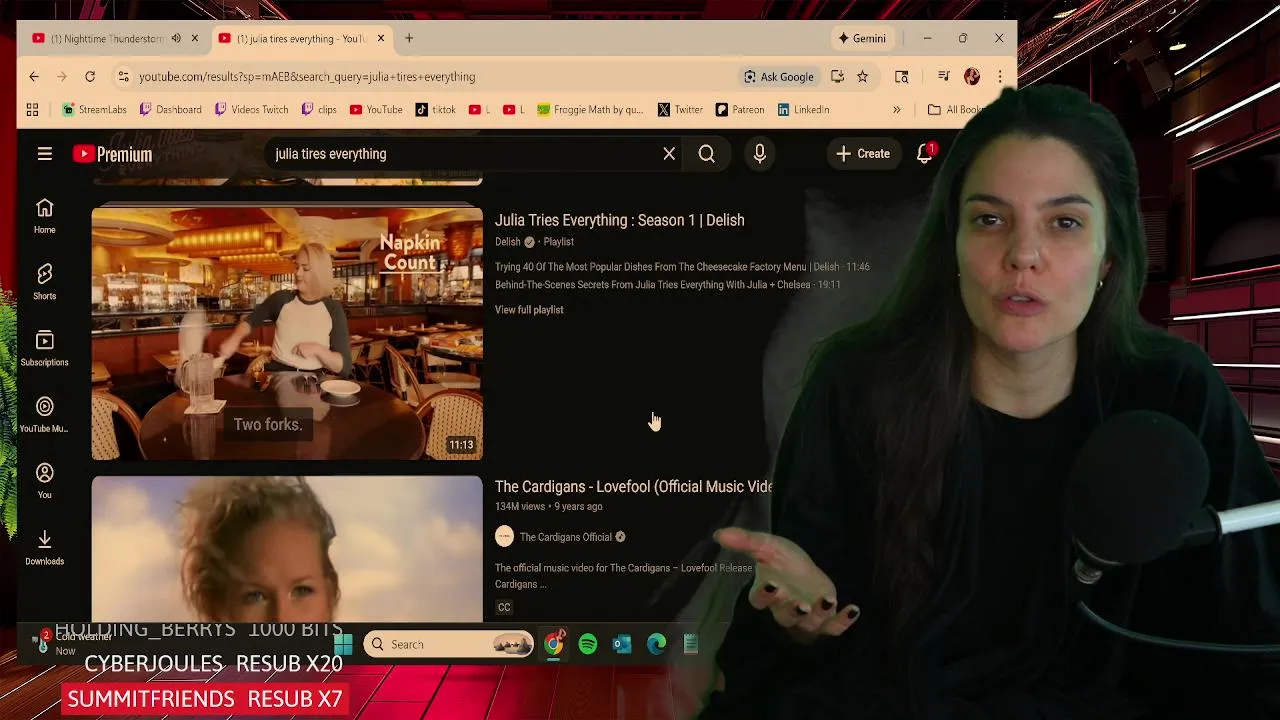Open the YouTube guide hamburger menu
Image resolution: width=1280 pixels, height=720 pixels.
[x=44, y=154]
